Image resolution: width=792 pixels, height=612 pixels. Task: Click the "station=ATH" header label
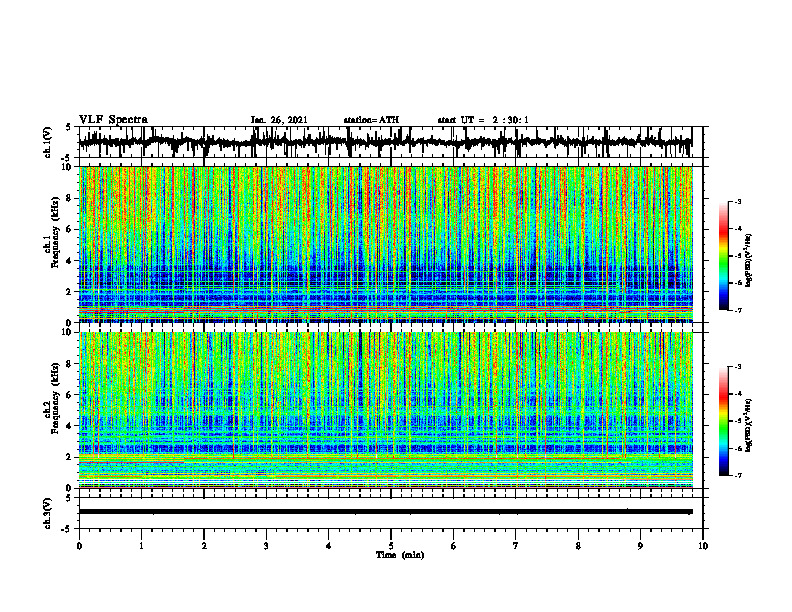click(371, 120)
